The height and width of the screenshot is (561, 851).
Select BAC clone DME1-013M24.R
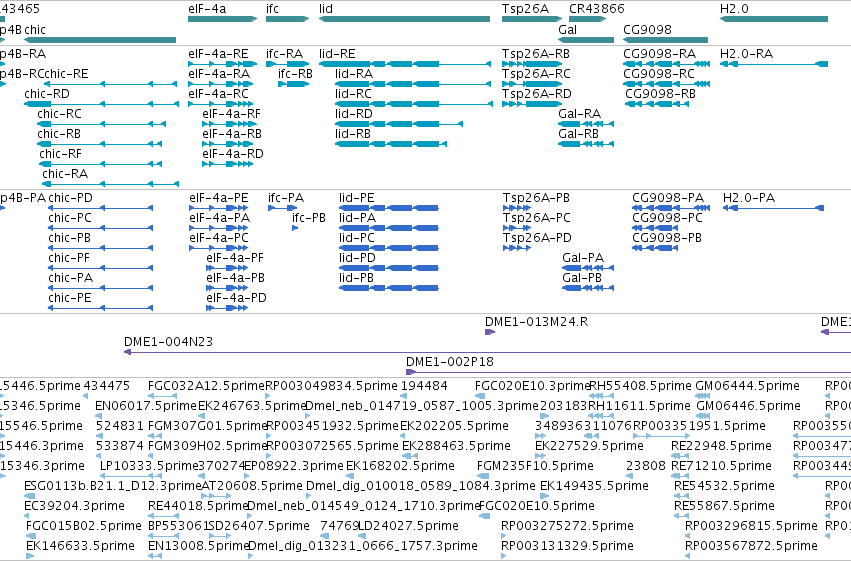pyautogui.click(x=490, y=332)
